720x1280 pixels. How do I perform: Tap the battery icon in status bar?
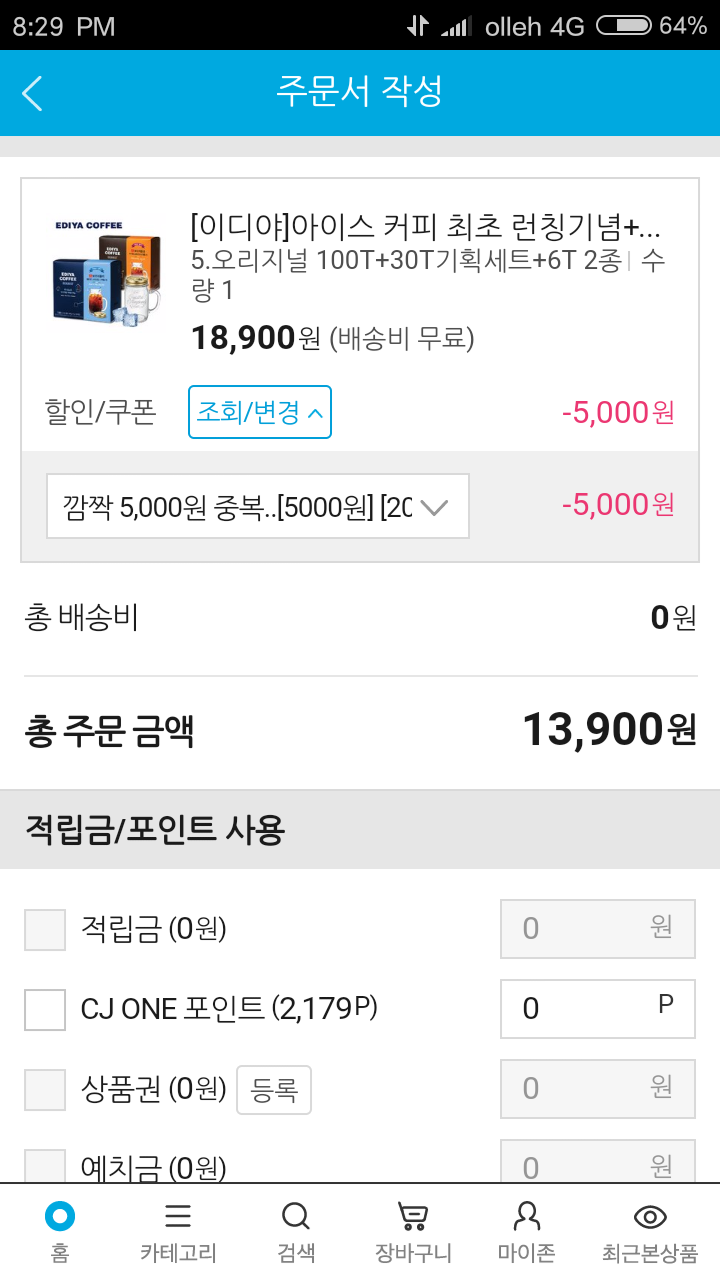(623, 26)
